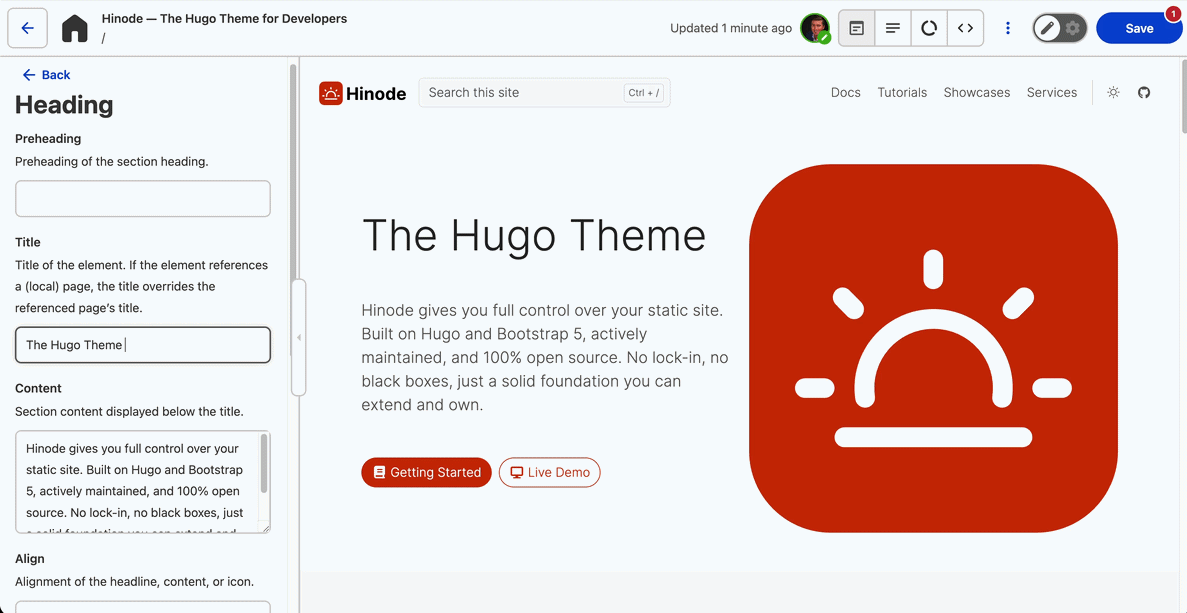Open the data editor circle icon

click(x=929, y=28)
